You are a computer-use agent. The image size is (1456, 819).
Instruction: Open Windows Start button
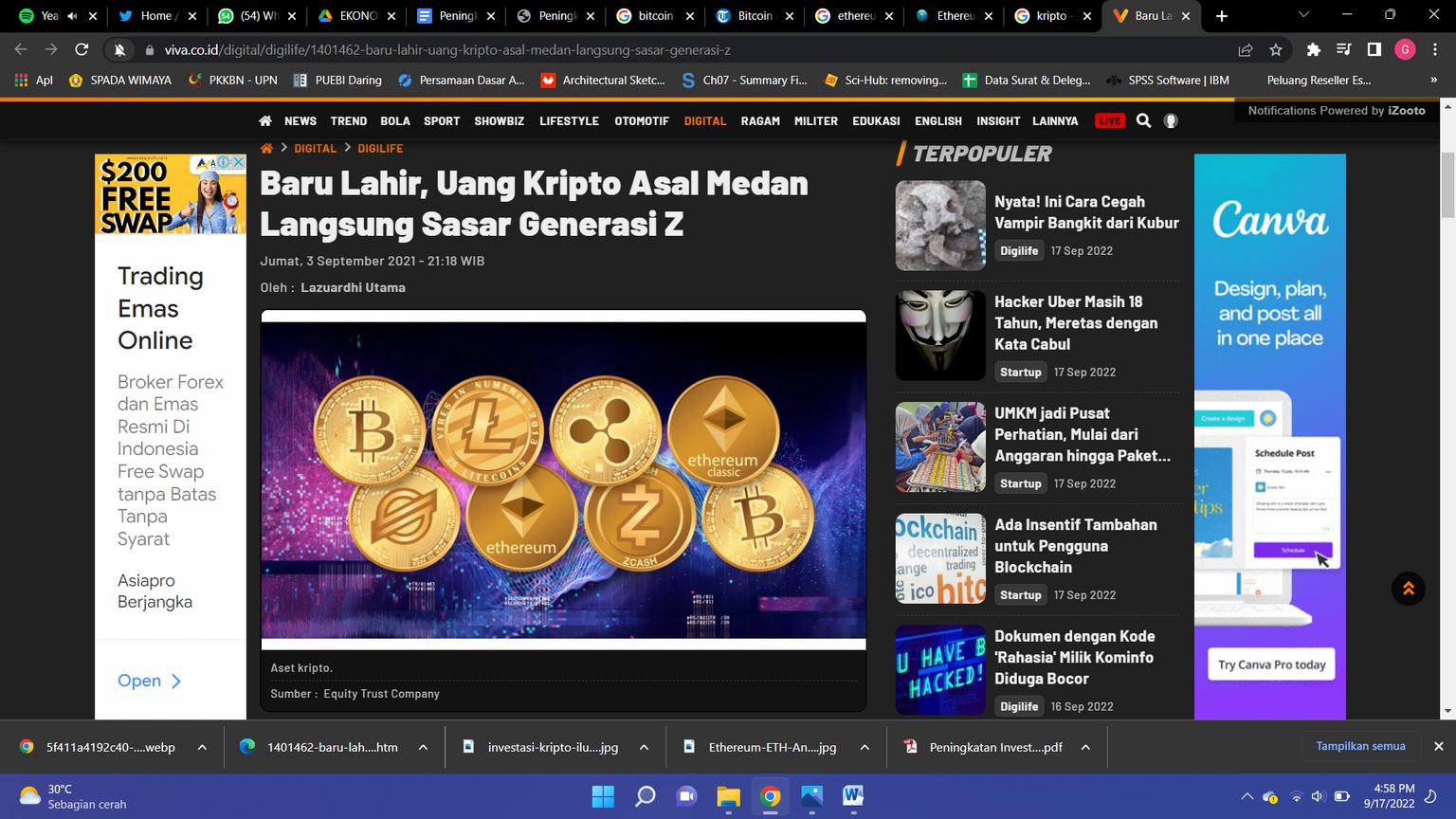(x=603, y=796)
